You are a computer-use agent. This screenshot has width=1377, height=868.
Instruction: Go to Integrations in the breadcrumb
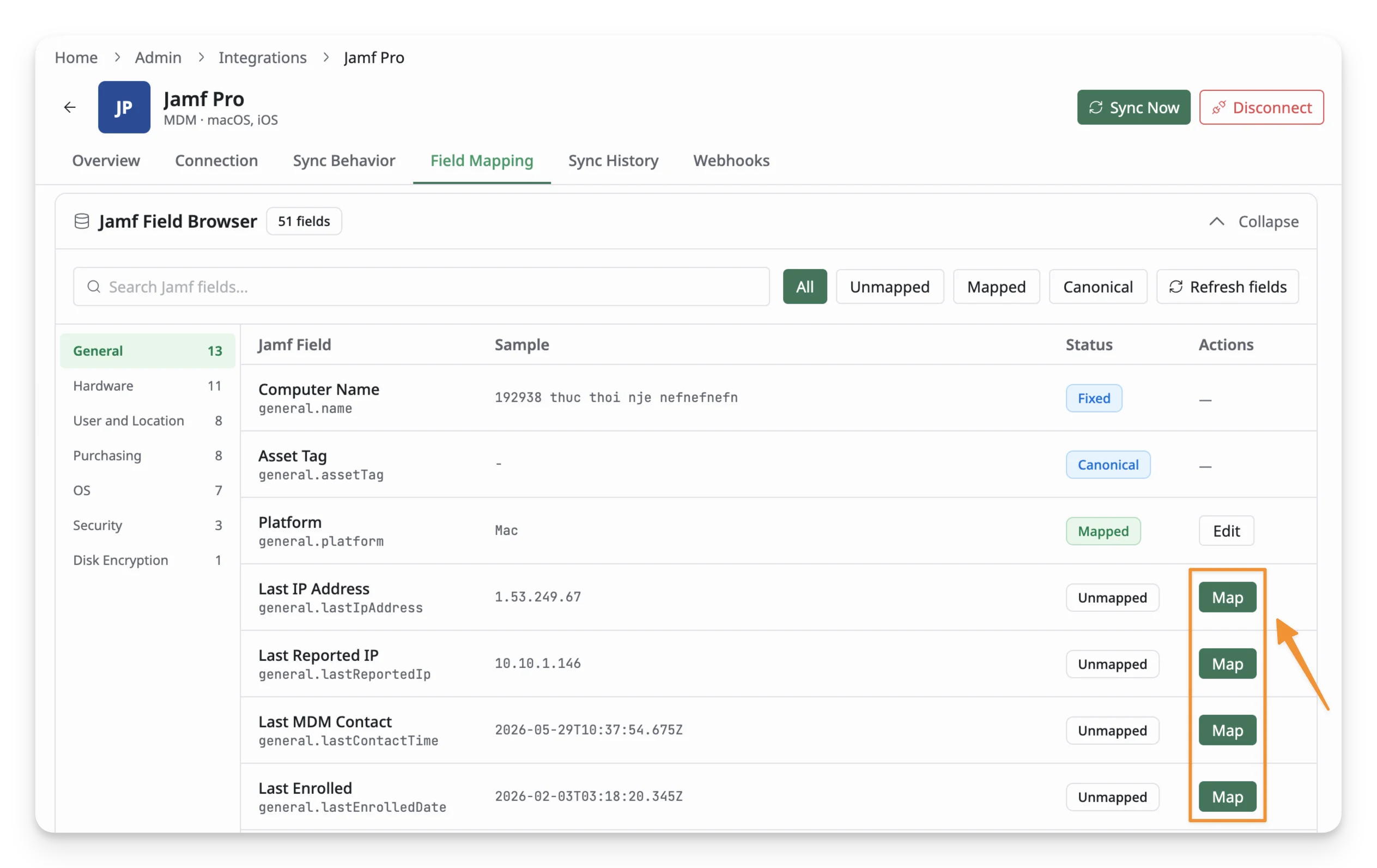coord(263,57)
